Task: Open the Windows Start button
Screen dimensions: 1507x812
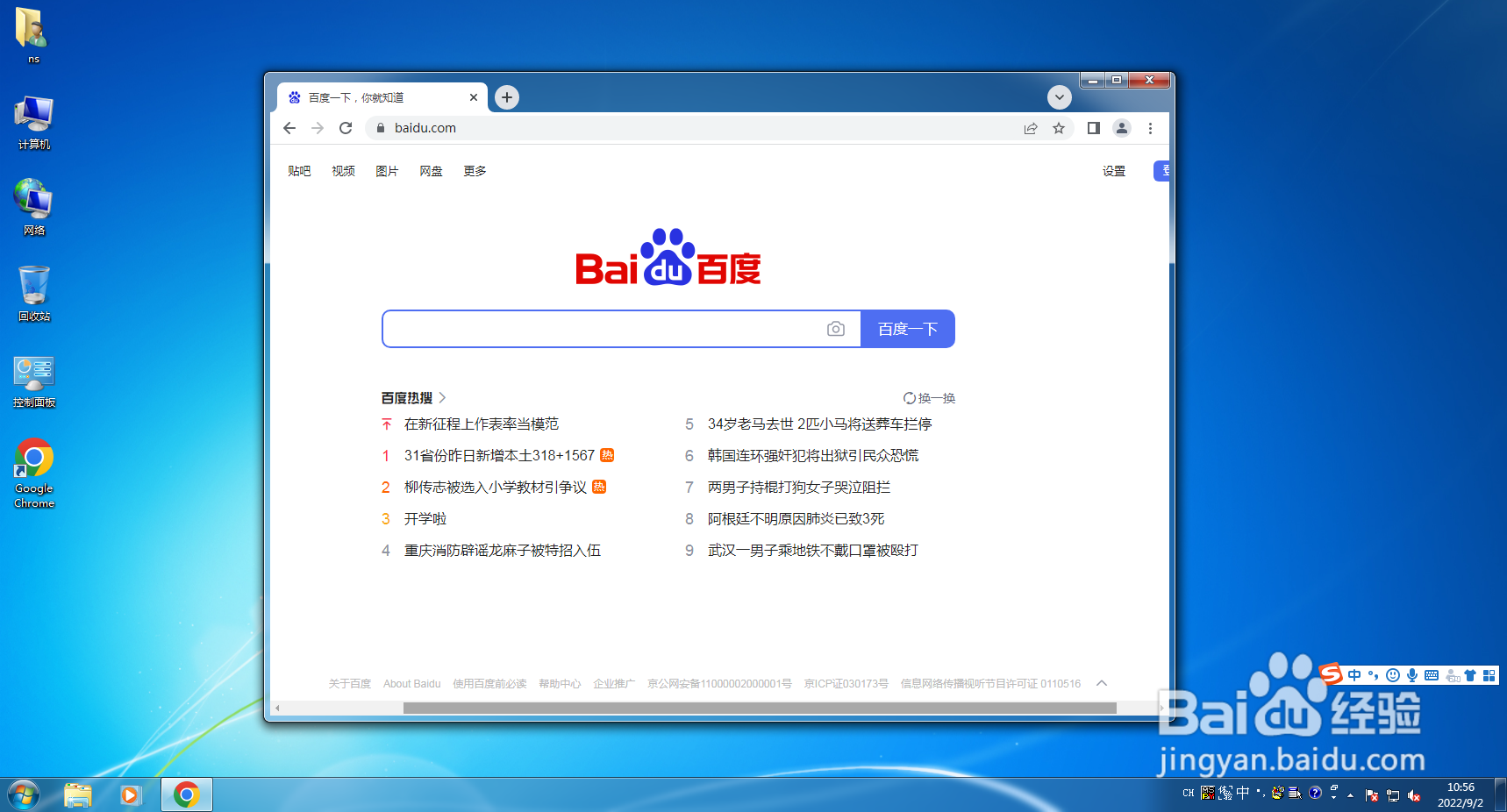Action: 24,795
